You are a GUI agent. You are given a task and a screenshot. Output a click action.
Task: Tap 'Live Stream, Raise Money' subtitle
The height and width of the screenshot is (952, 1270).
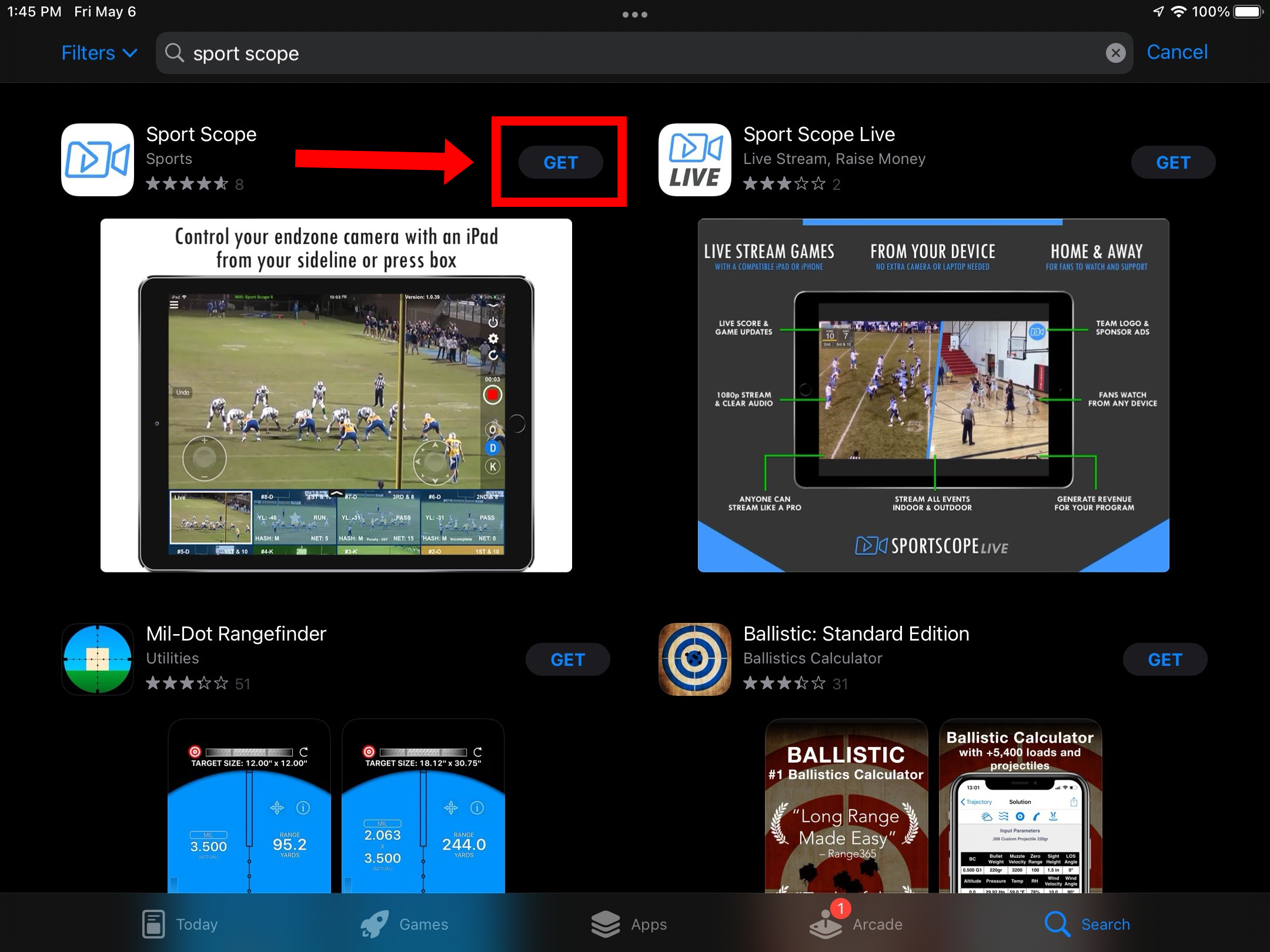click(834, 159)
